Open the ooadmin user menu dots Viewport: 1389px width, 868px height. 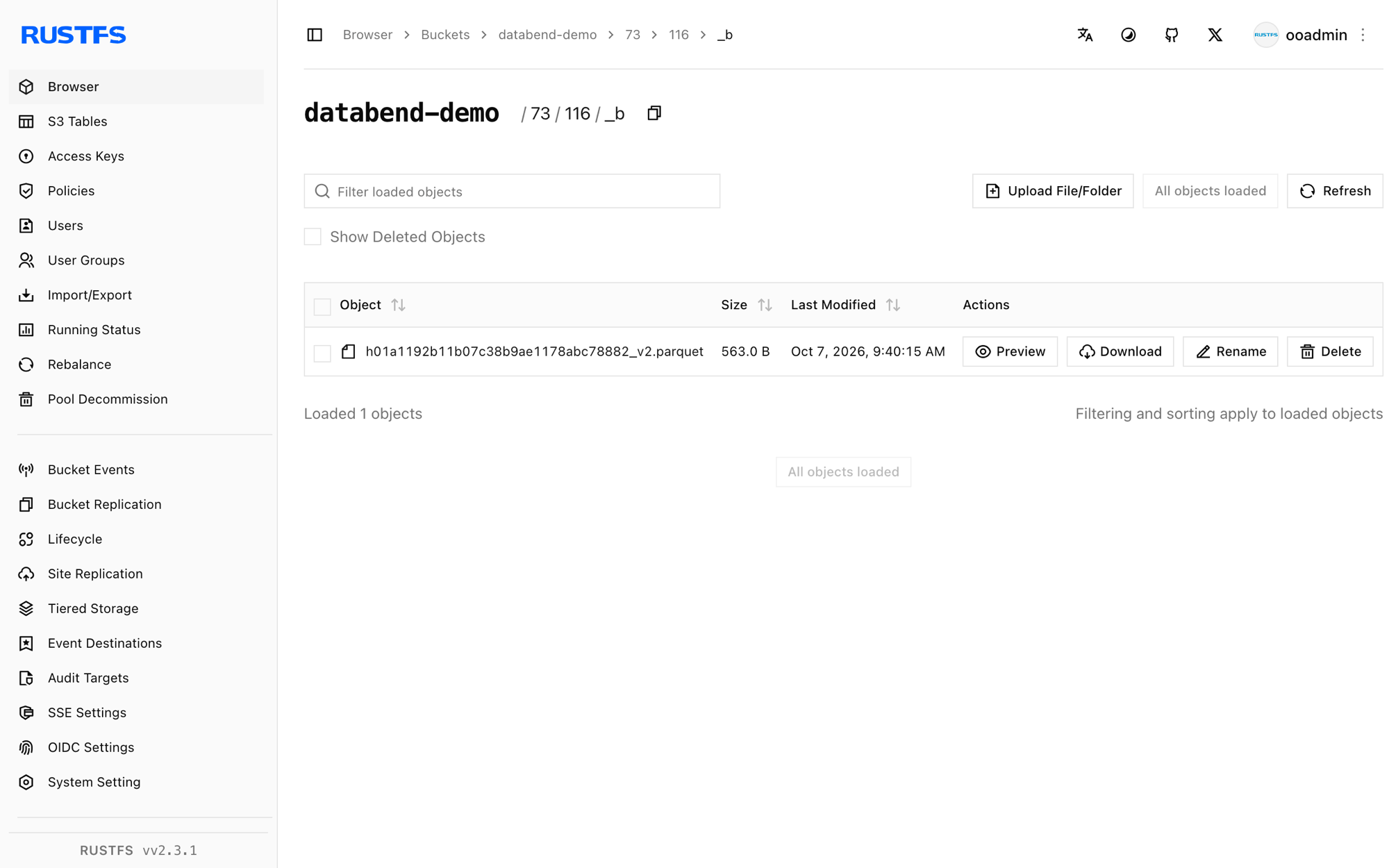(1363, 35)
